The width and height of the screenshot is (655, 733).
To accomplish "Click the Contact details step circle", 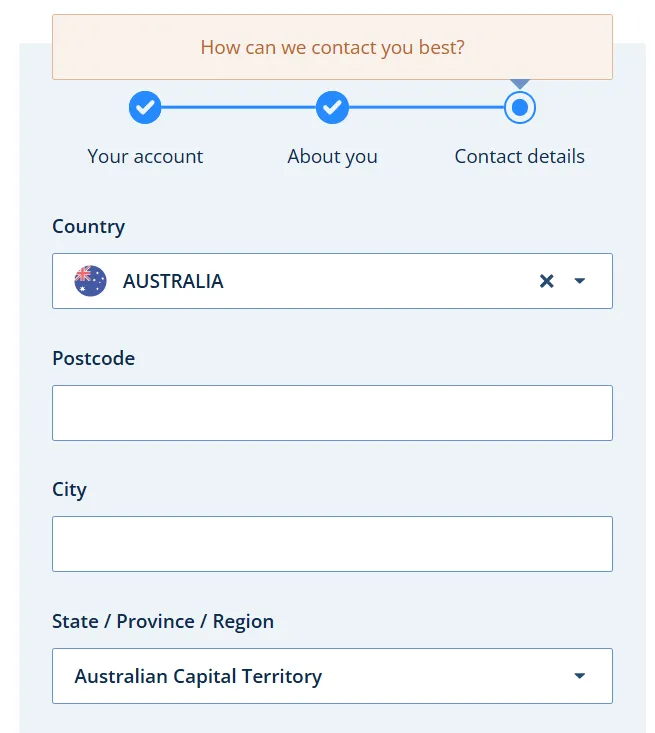I will (x=519, y=107).
